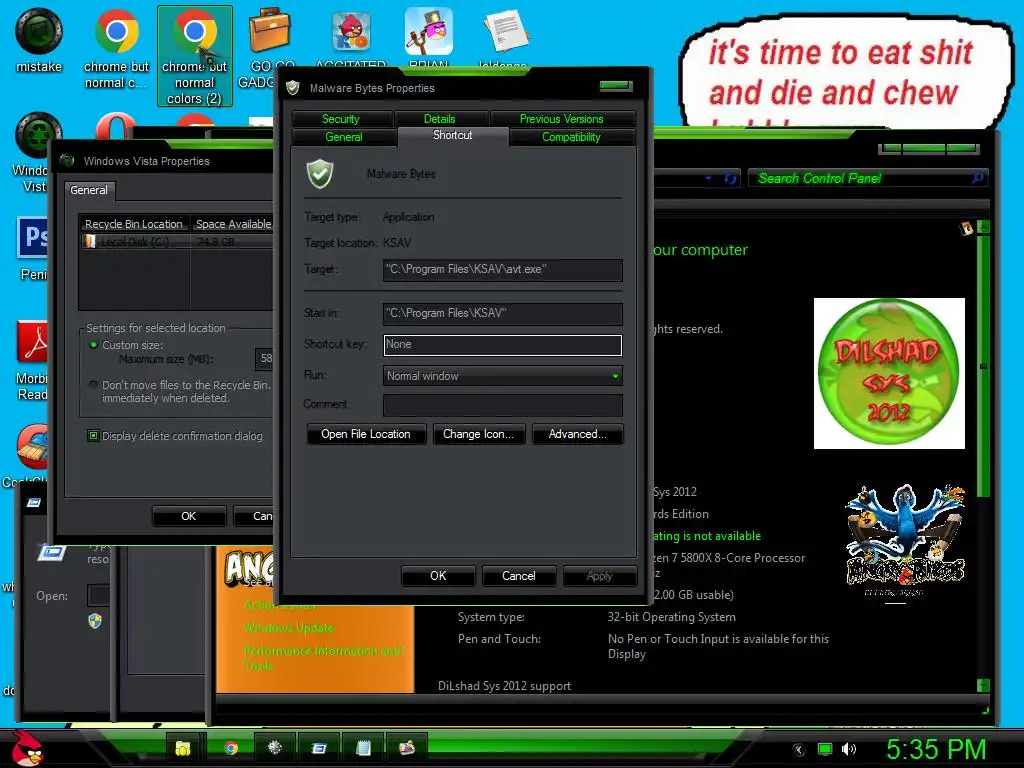Screen dimensions: 1024x768
Task: Click the Target path field
Action: pyautogui.click(x=502, y=270)
